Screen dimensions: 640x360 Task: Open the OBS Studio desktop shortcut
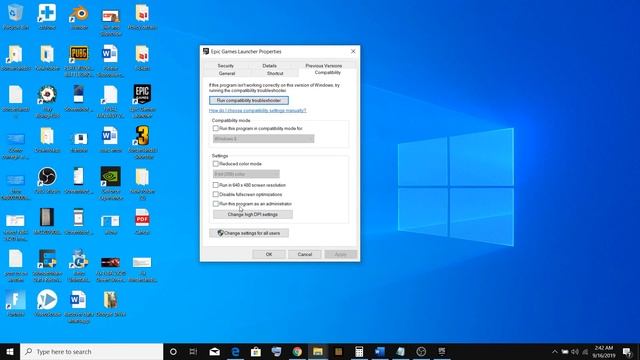click(47, 180)
